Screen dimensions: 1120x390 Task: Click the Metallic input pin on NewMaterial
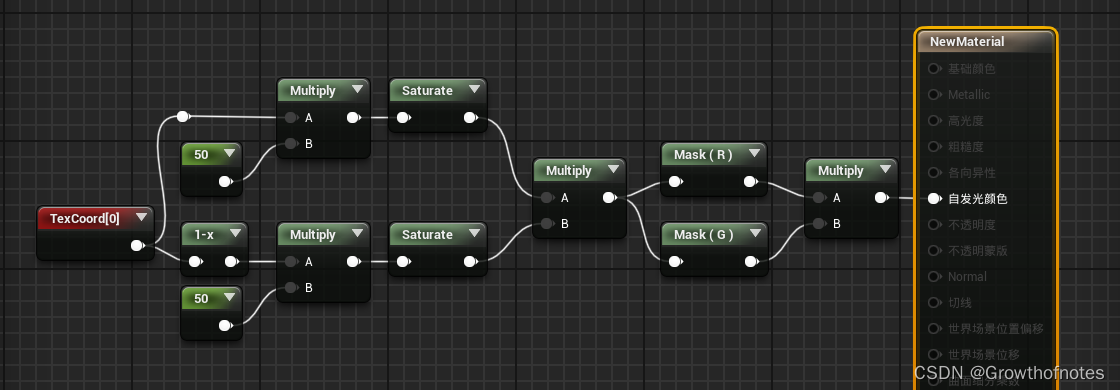(934, 94)
